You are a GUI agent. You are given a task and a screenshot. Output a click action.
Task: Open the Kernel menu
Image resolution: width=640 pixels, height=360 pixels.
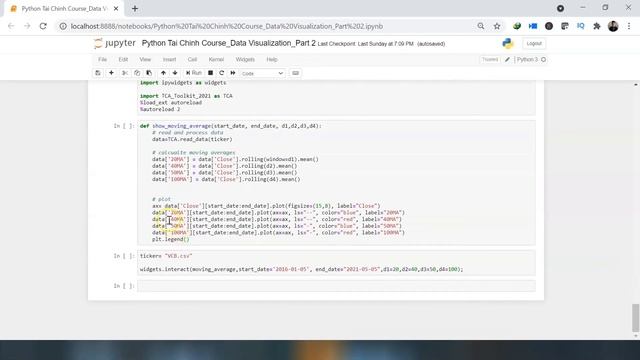point(216,60)
